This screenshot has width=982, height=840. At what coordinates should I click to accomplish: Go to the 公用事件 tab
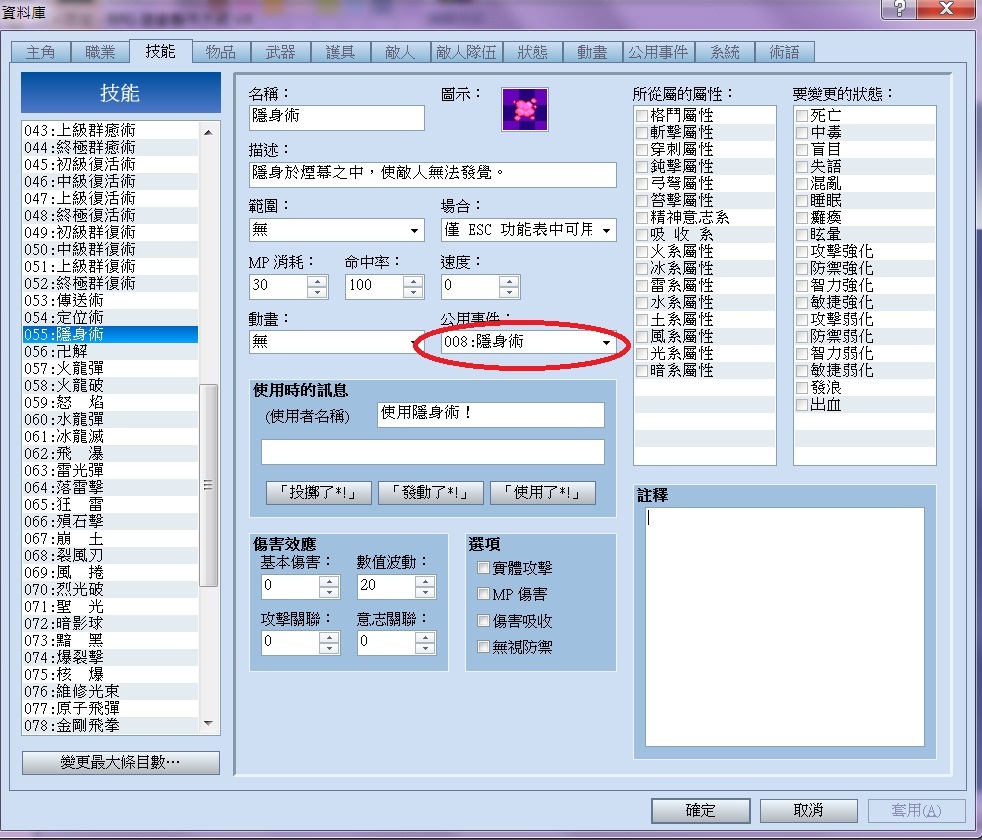coord(658,52)
